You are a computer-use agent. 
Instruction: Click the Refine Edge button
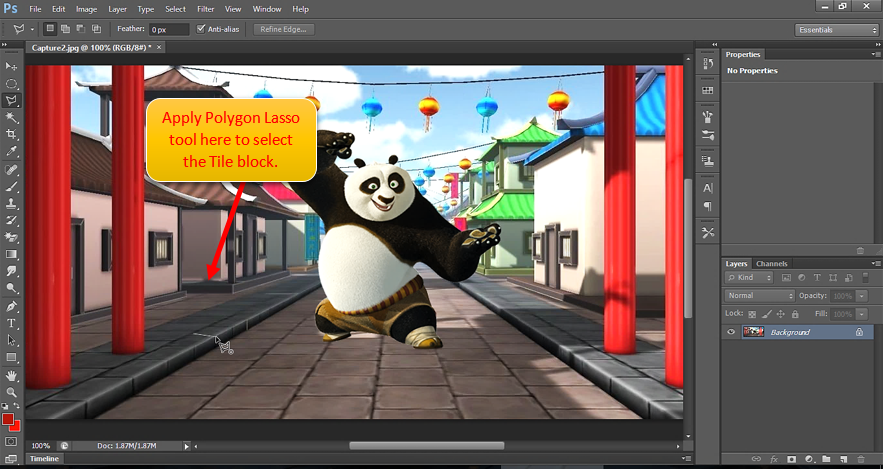click(283, 29)
